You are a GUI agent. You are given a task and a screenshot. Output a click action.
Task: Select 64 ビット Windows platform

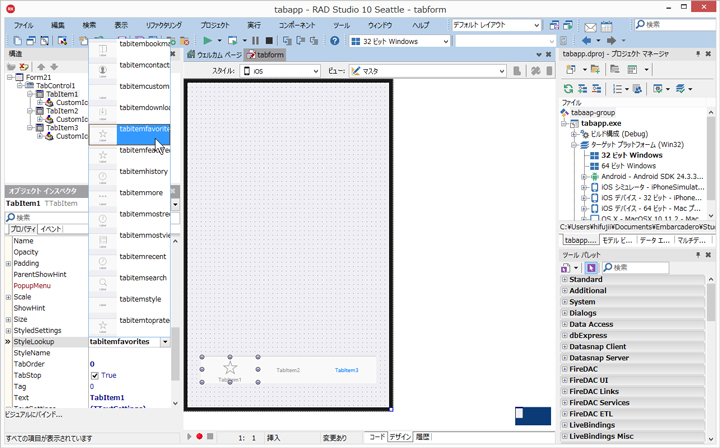[x=628, y=166]
